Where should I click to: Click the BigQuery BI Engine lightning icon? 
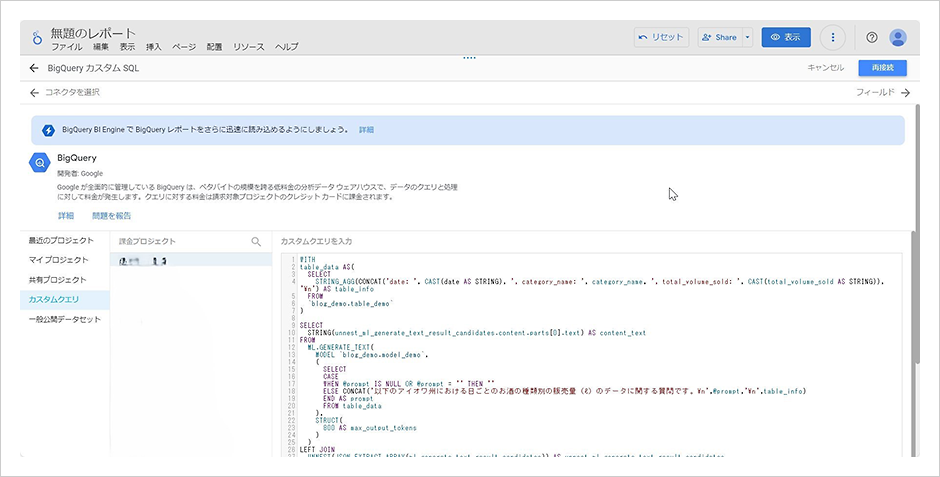point(49,130)
